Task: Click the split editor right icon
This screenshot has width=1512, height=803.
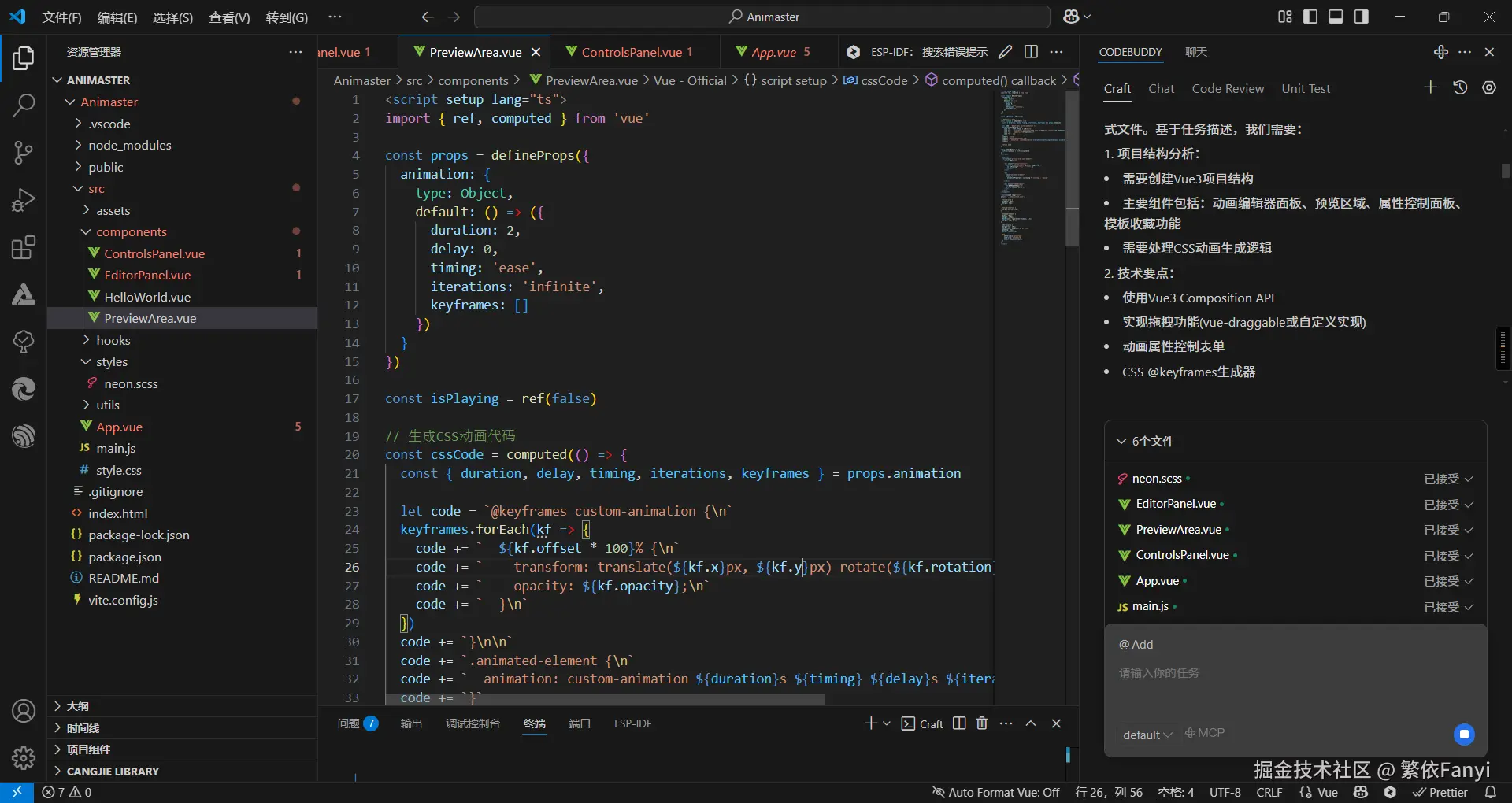Action: point(1031,52)
